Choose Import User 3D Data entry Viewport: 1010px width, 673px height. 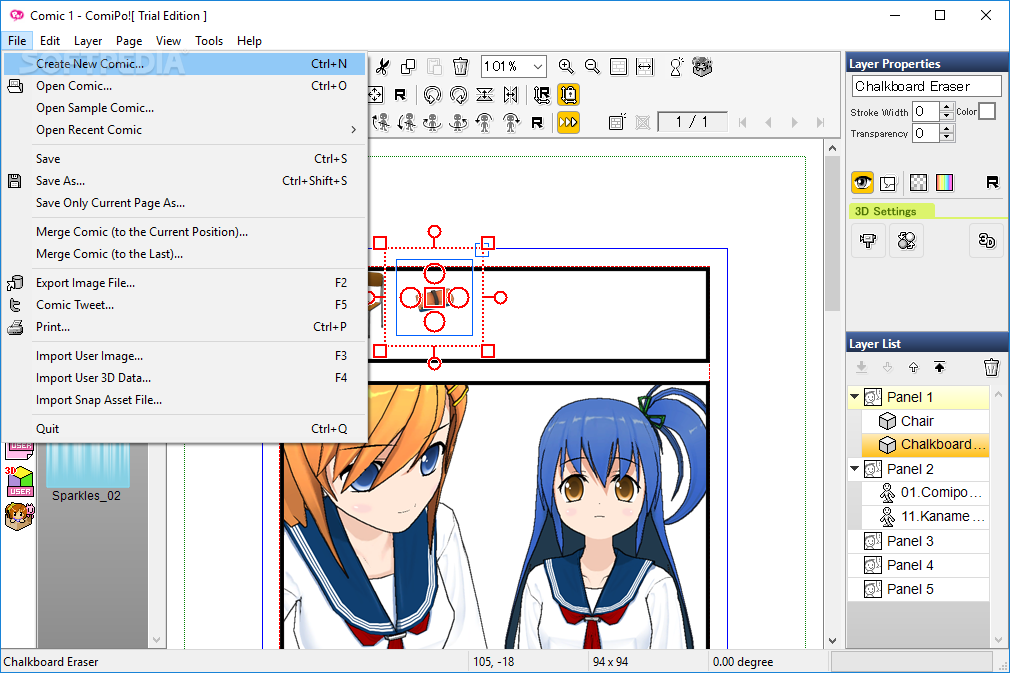pos(185,378)
